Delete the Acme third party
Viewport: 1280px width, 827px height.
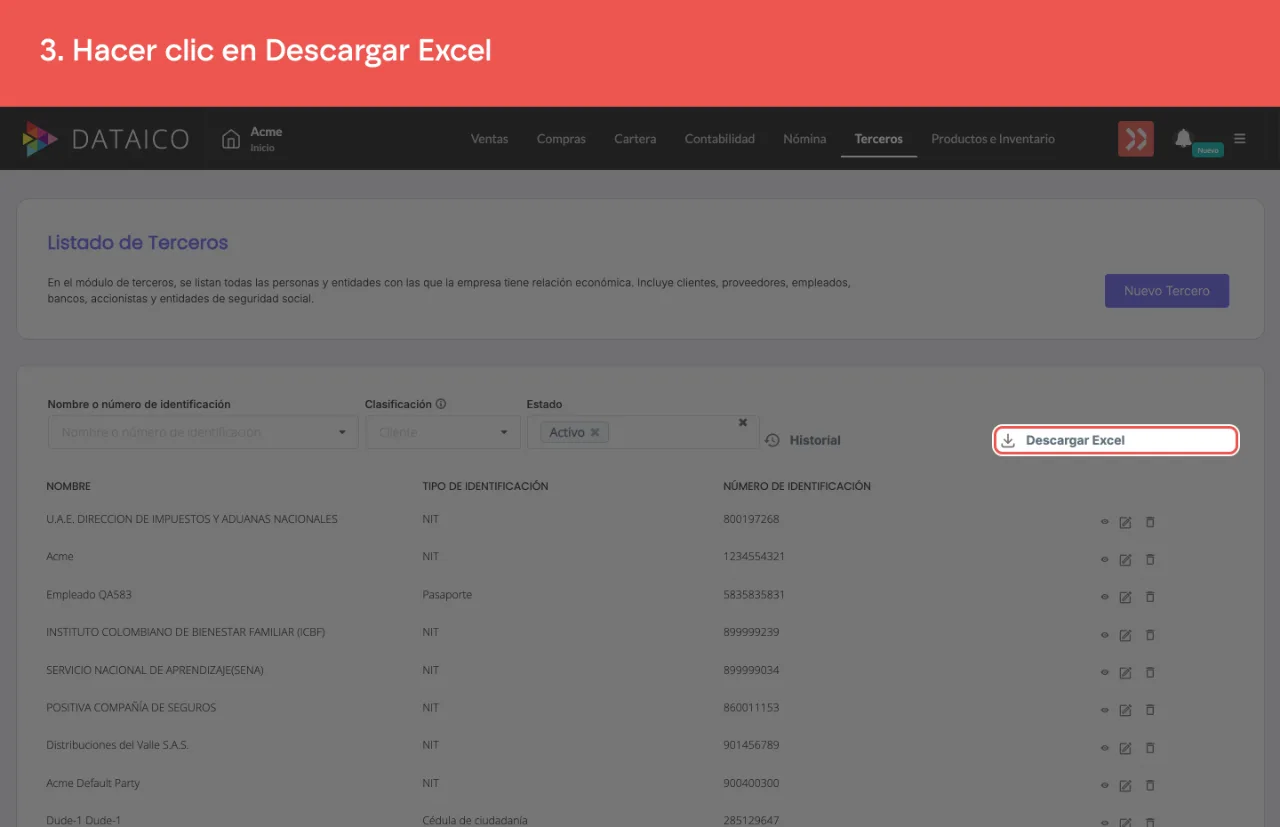click(x=1150, y=559)
